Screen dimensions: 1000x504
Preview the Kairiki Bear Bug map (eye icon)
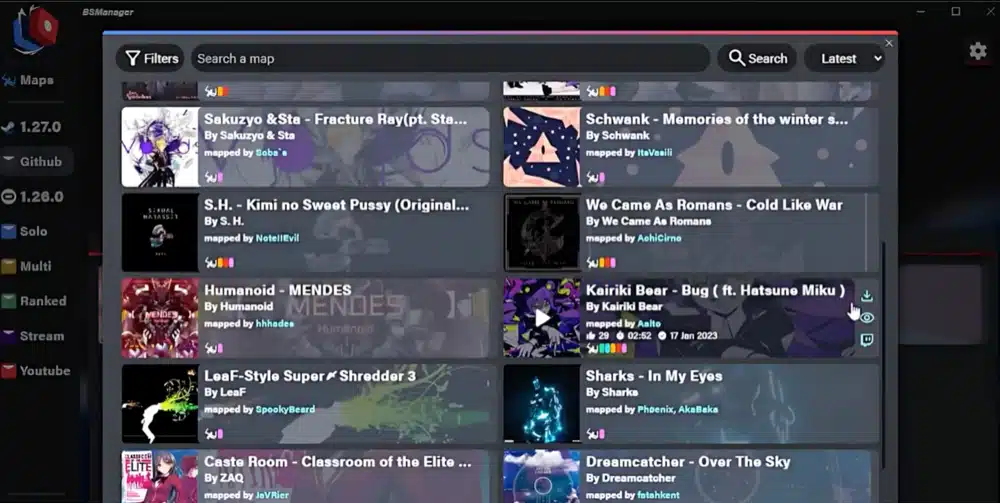click(x=867, y=318)
